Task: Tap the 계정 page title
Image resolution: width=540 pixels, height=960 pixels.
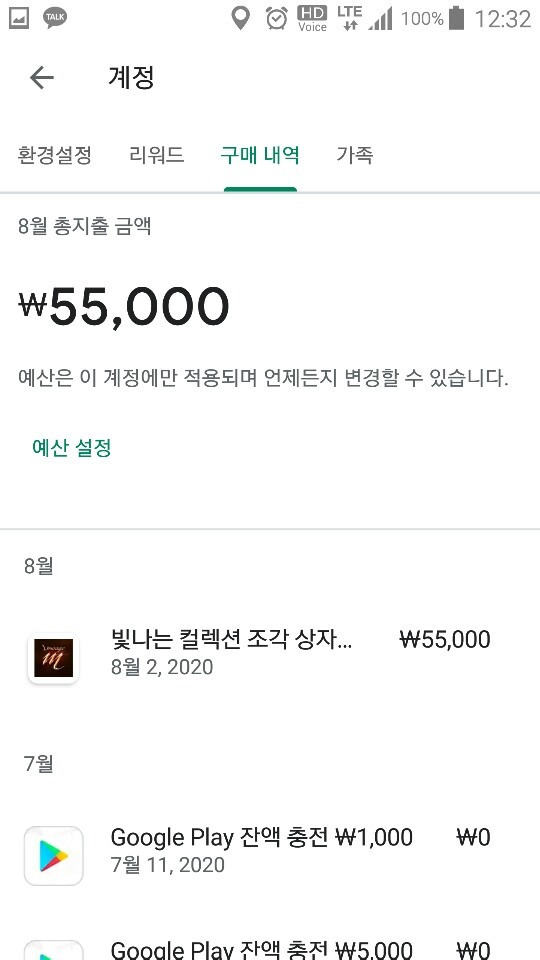Action: click(131, 77)
